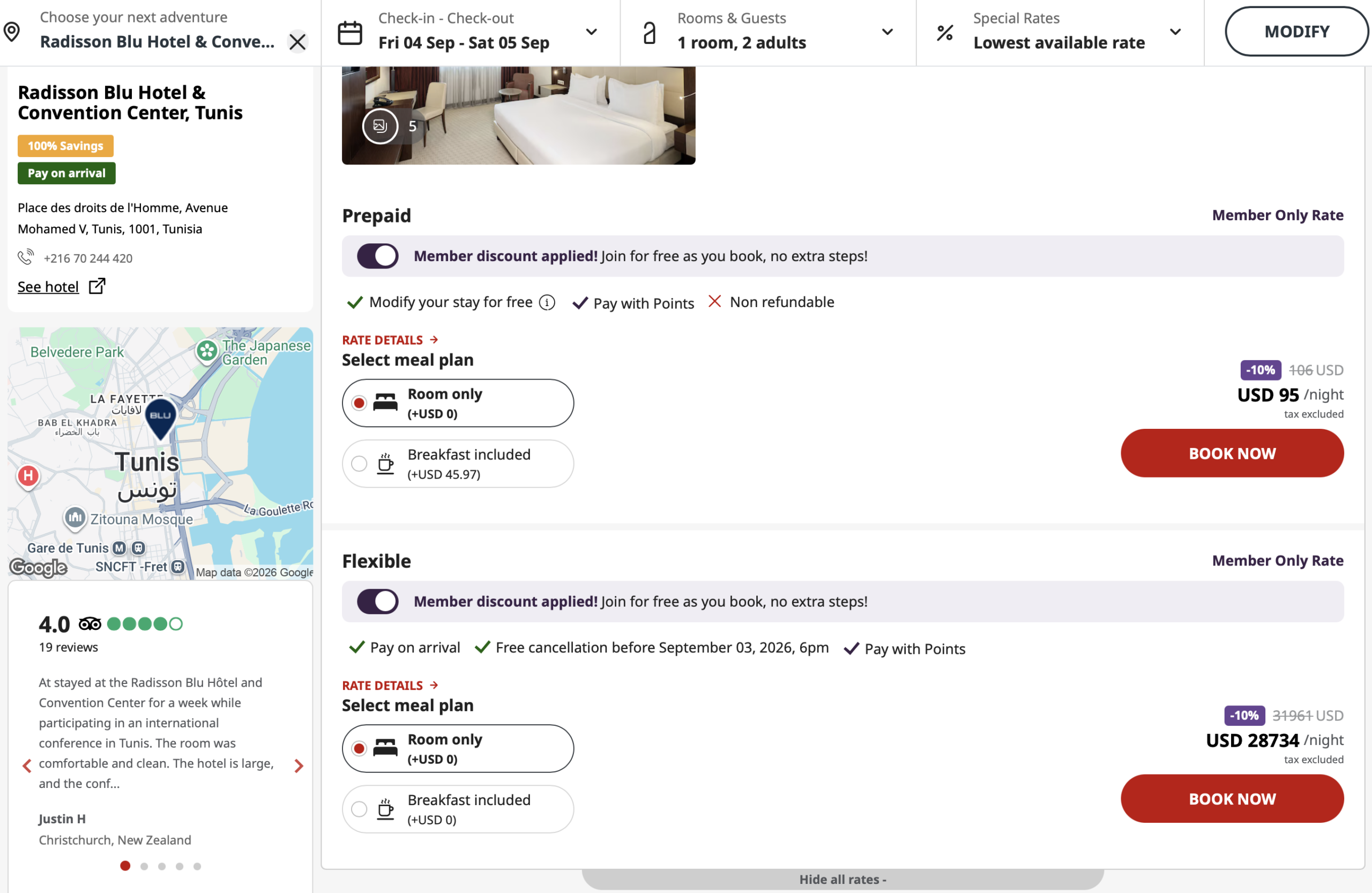Click the info icon beside Modify your stay
Screen dimensions: 1372x893
[547, 302]
